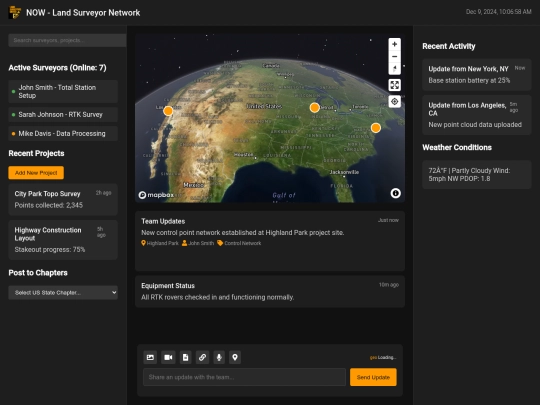540x405 pixels.
Task: Reset map bearing with compass icon
Action: 394,69
